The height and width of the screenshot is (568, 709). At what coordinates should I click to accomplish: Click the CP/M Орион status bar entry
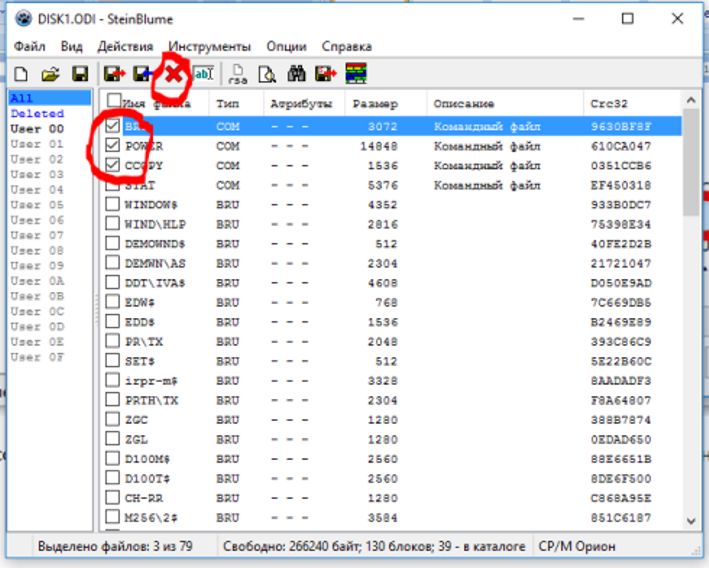point(577,546)
